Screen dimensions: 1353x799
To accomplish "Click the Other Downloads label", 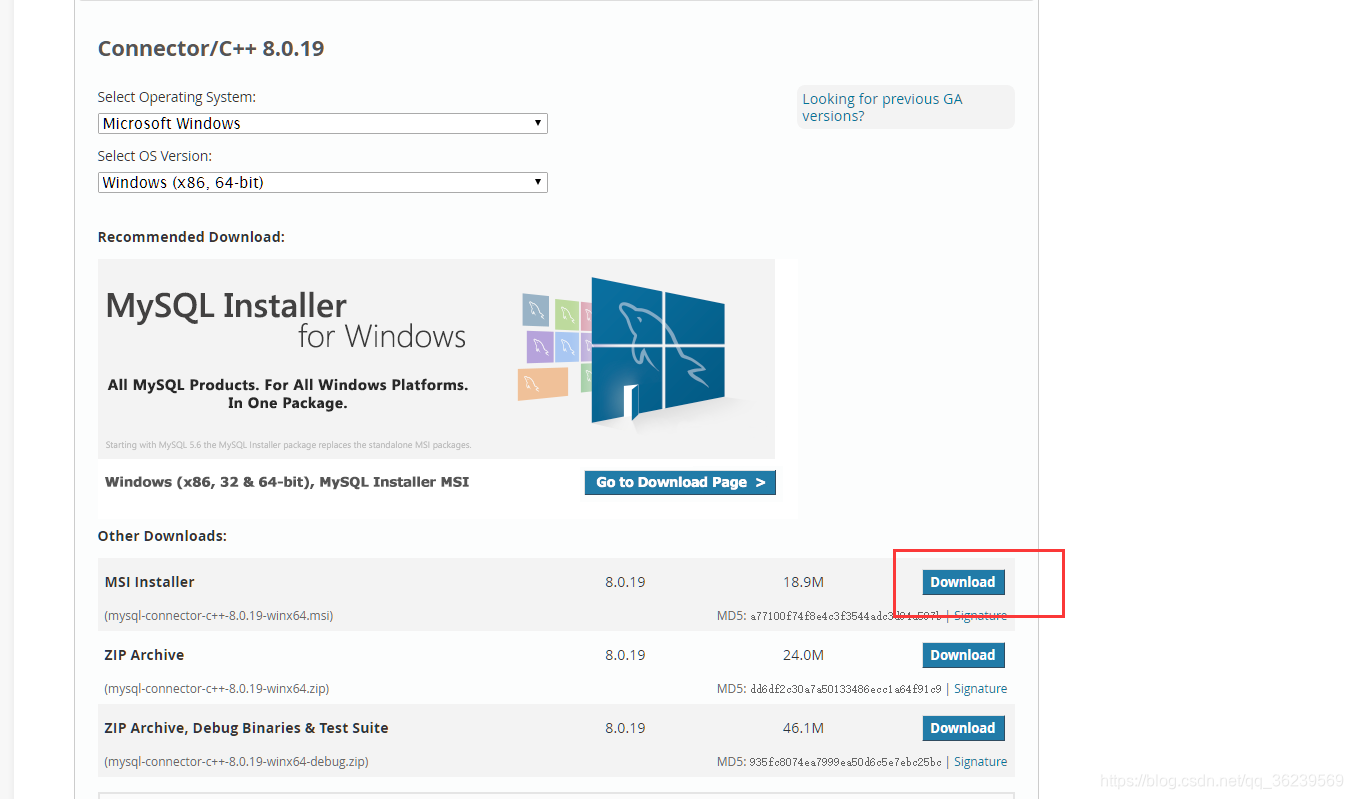I will 162,536.
